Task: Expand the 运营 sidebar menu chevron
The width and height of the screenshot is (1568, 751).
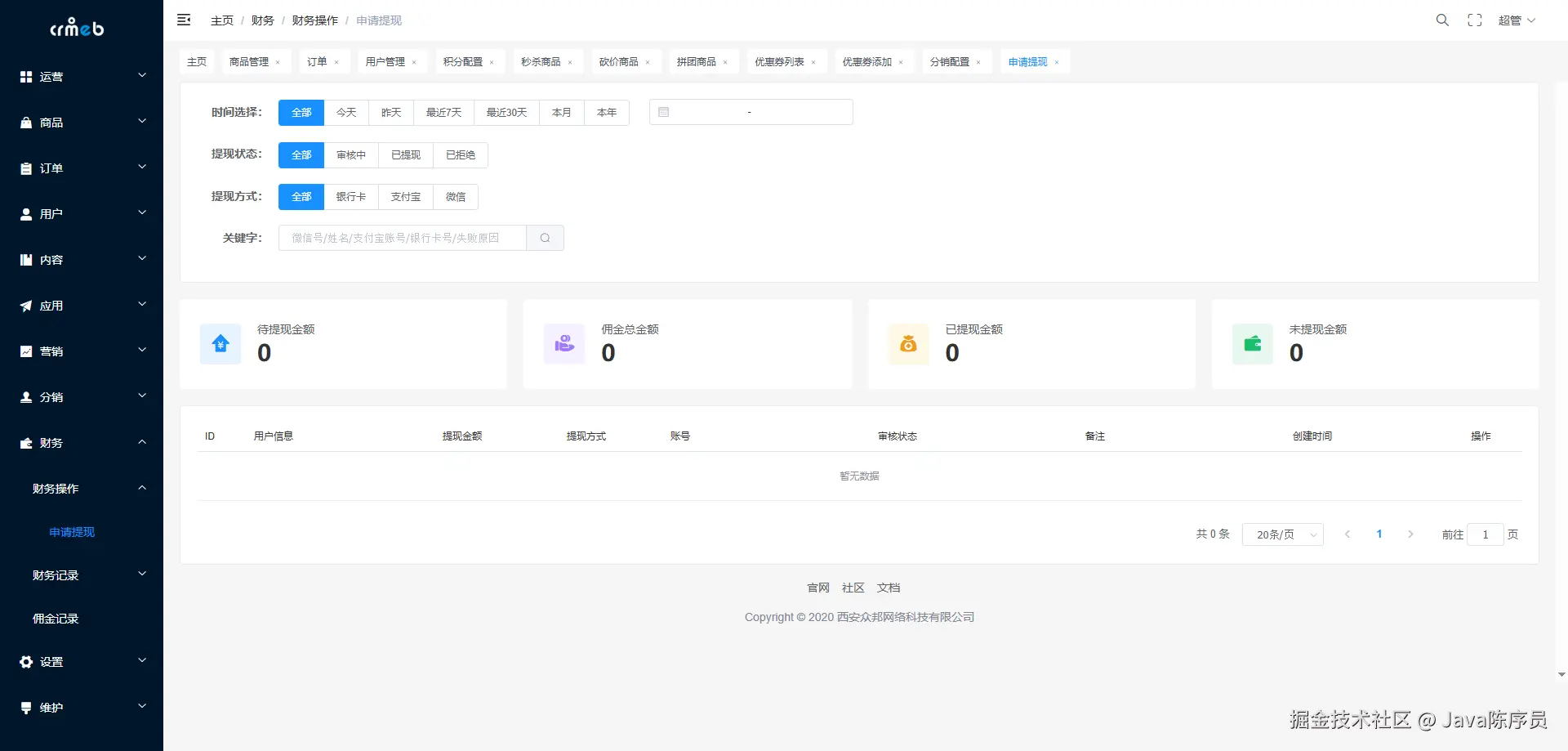Action: pos(142,75)
